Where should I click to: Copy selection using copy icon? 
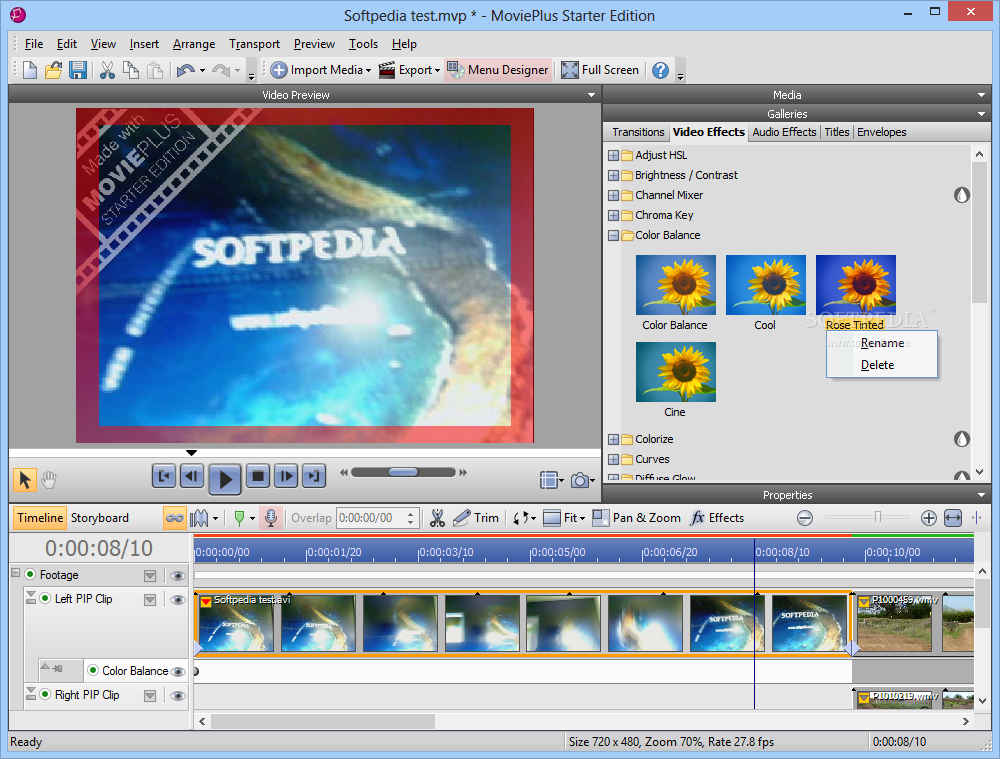coord(131,70)
